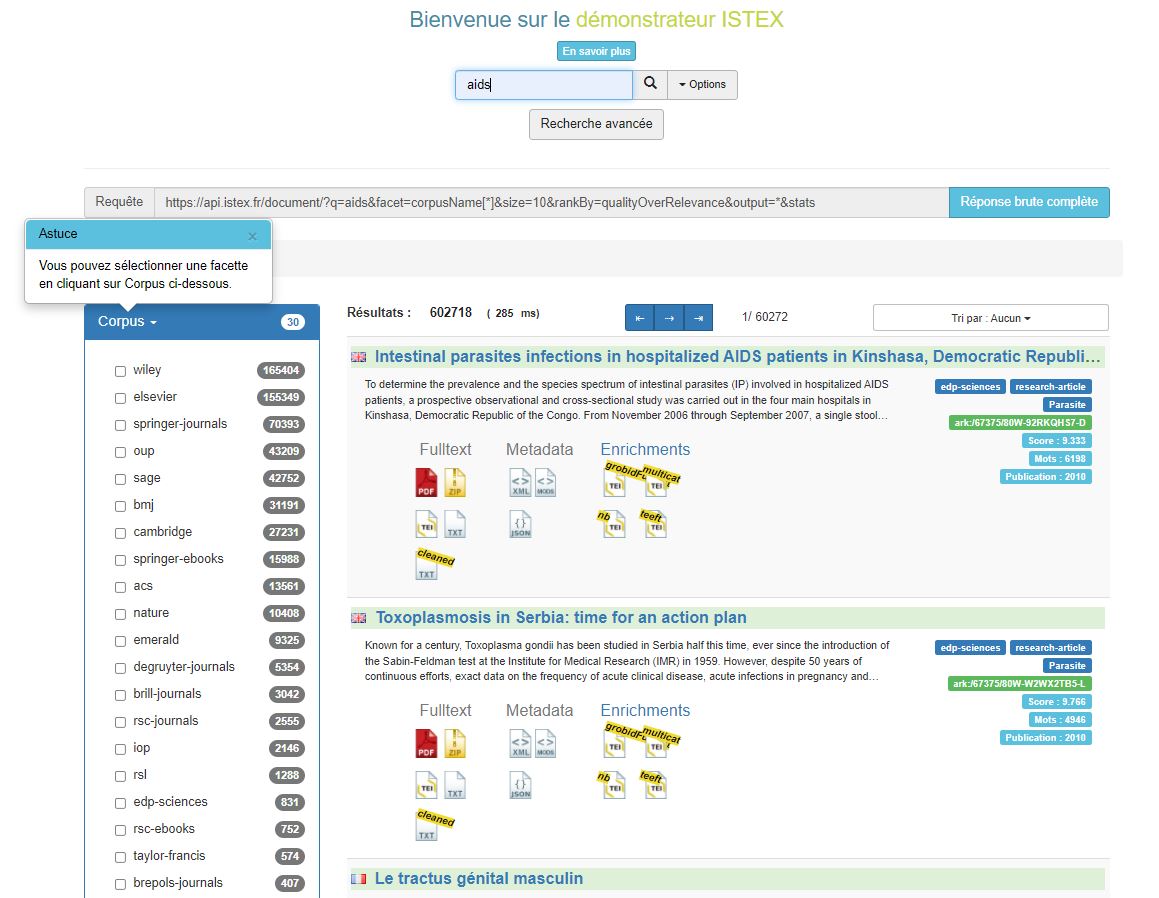Screen dimensions: 1159x898
Task: Select the springer-ebooks checkbox
Action: coord(120,559)
